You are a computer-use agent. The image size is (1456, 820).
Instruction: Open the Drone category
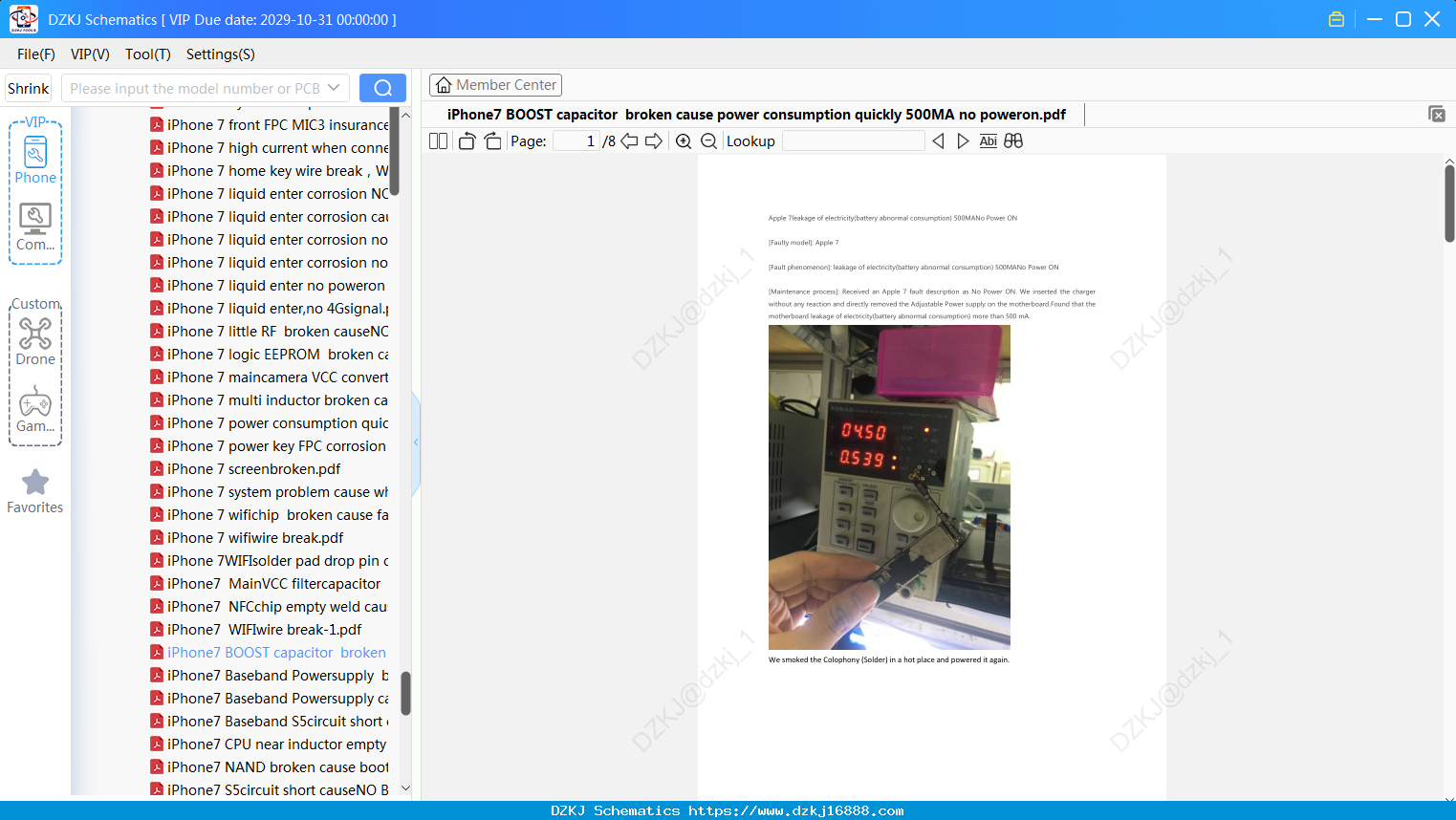coord(35,341)
